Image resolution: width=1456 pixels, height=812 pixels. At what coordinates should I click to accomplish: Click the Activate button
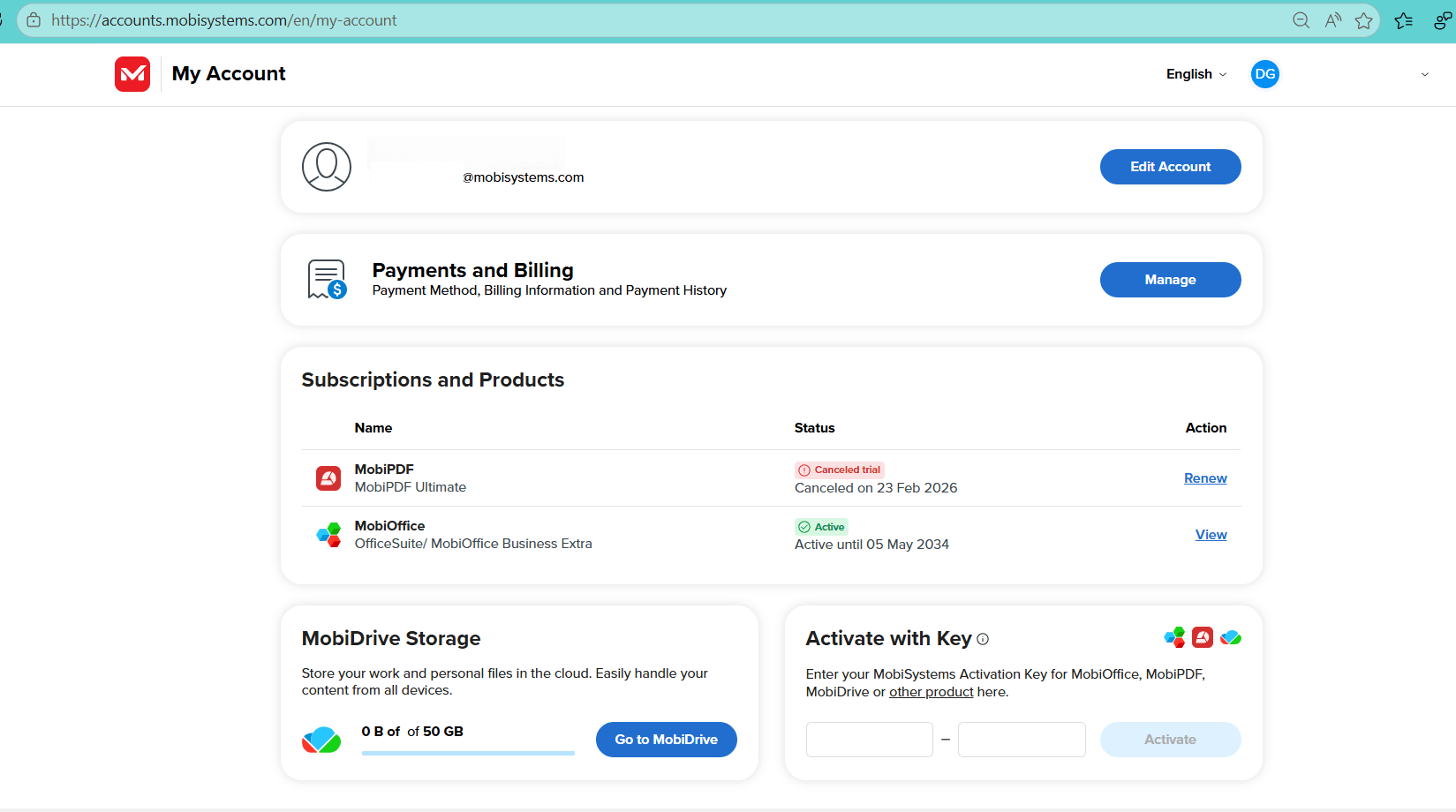[x=1171, y=740]
